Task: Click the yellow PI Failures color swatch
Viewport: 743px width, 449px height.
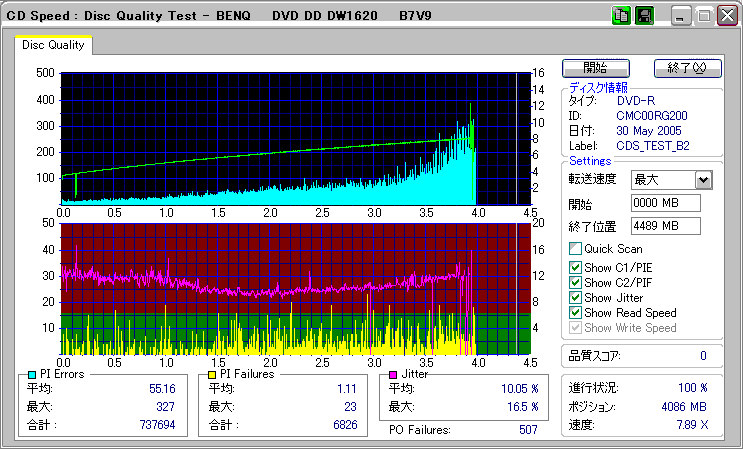Action: (x=212, y=375)
